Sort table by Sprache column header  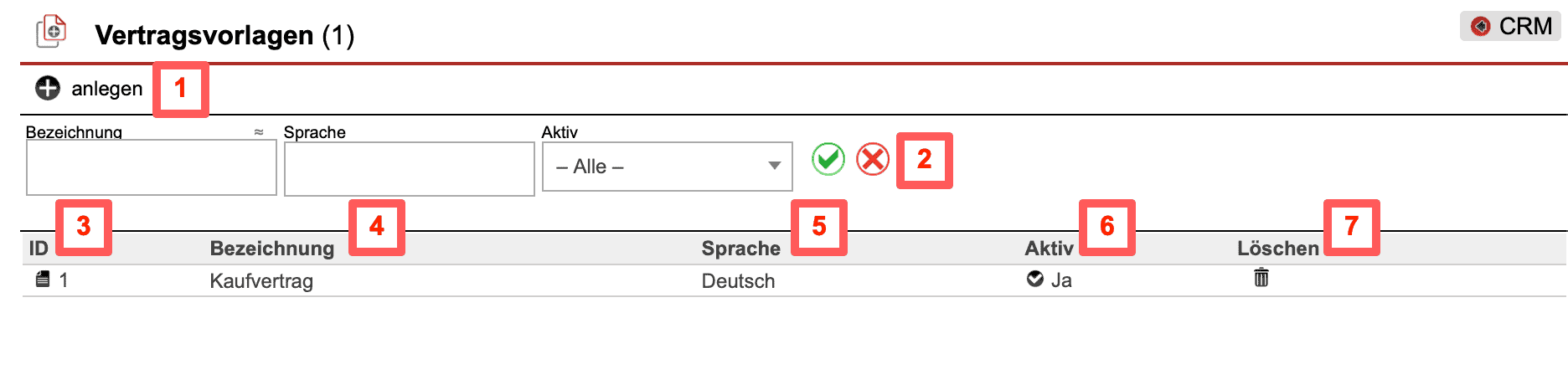740,249
